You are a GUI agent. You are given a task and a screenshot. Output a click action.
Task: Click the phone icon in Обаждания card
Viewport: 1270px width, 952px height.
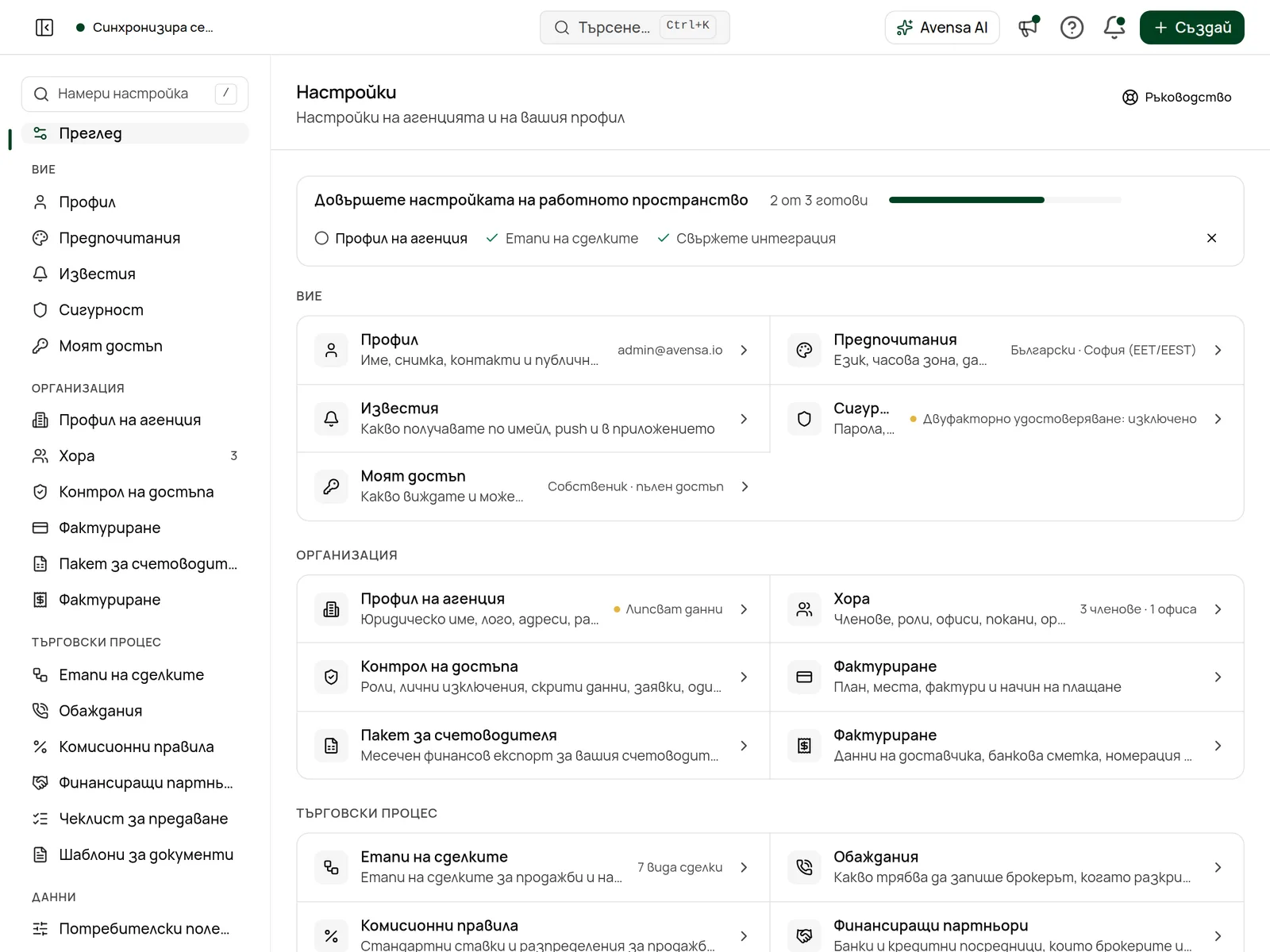coord(804,867)
